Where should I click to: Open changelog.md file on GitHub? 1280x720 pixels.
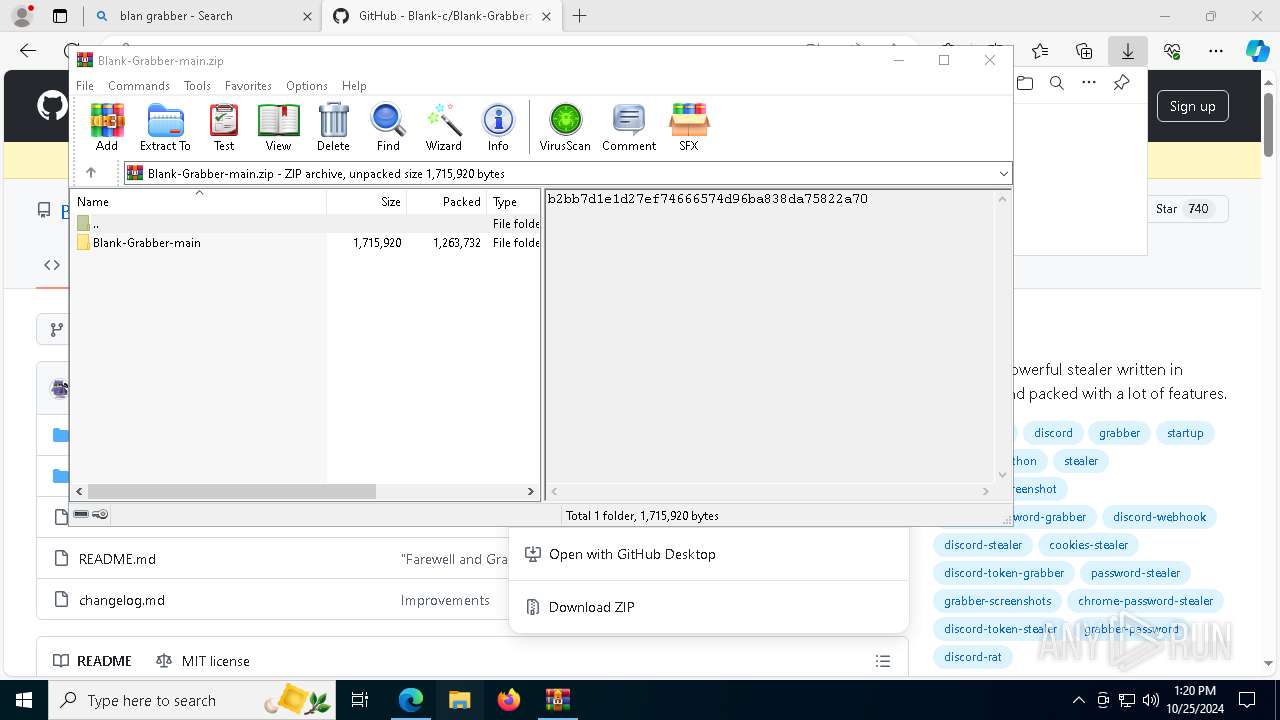click(x=122, y=600)
